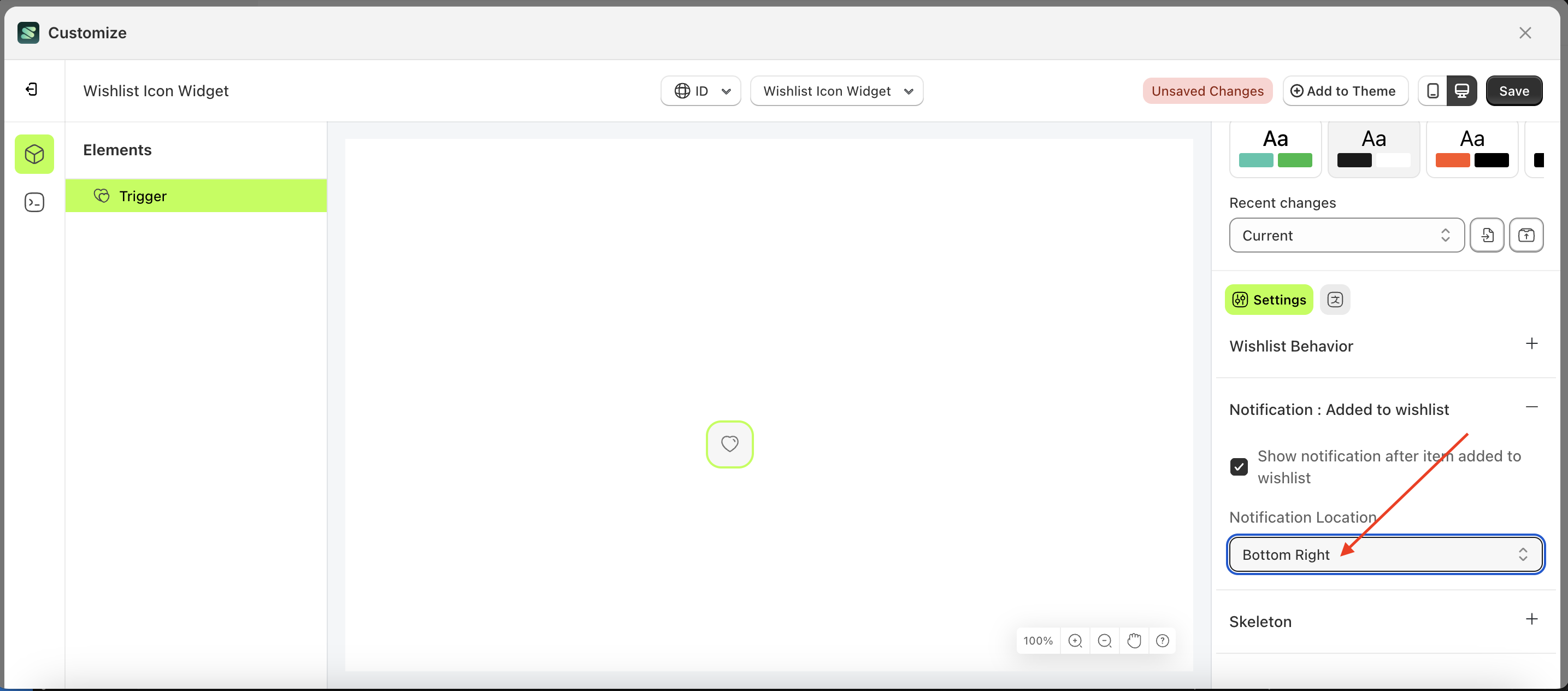The image size is (1568, 691).
Task: Select the Elements cube panel in sidebar
Action: pyautogui.click(x=34, y=154)
